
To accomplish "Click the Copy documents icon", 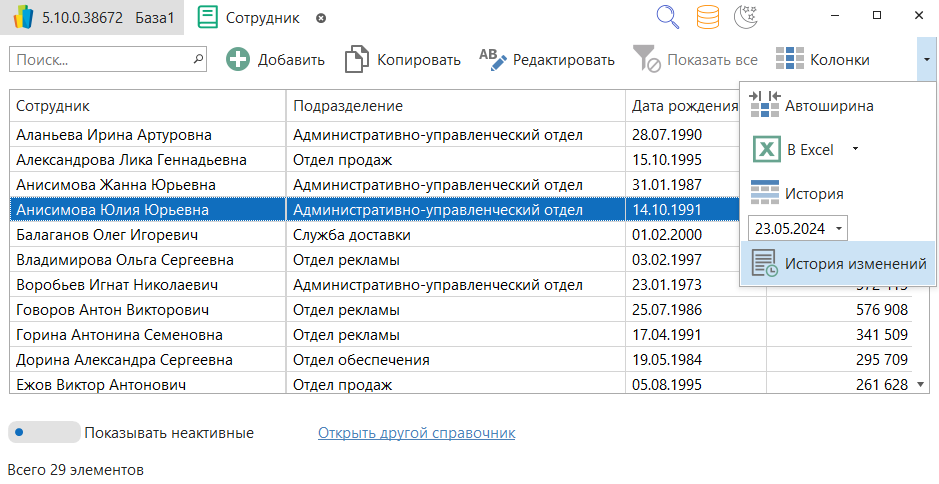I will [x=356, y=60].
